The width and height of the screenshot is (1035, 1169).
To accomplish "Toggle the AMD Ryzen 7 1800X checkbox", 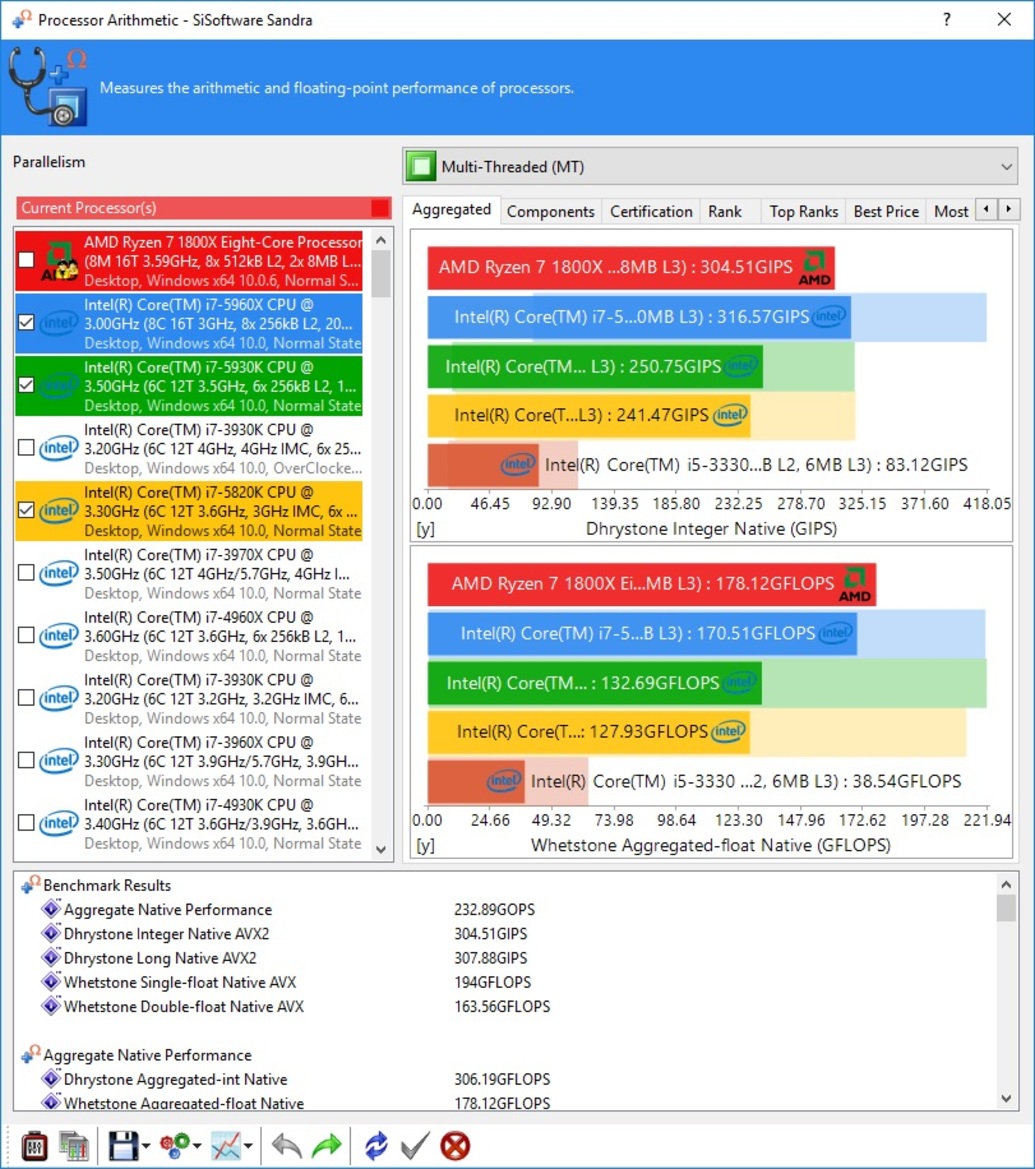I will (26, 260).
